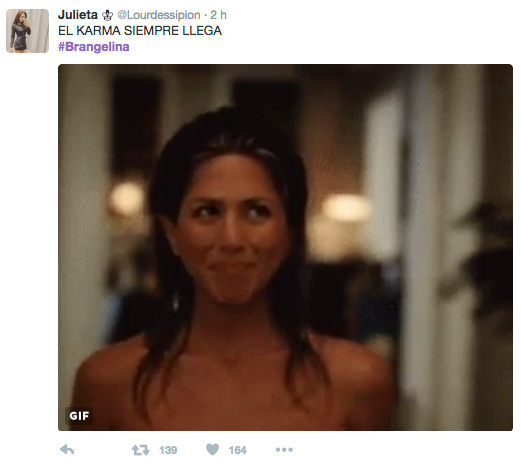Visit the @Lourdessipion profile handle
The height and width of the screenshot is (464, 521).
tap(159, 15)
